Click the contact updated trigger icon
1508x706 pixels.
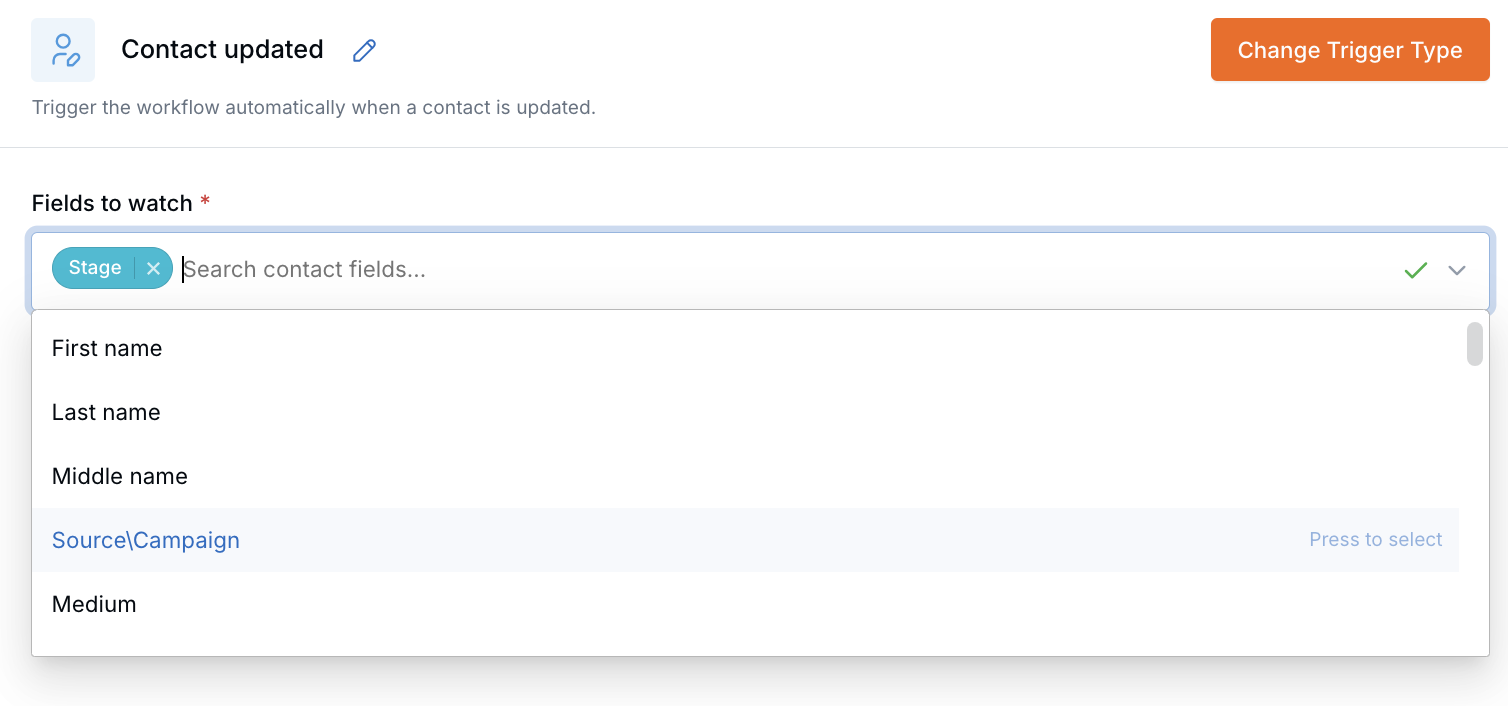(x=63, y=50)
